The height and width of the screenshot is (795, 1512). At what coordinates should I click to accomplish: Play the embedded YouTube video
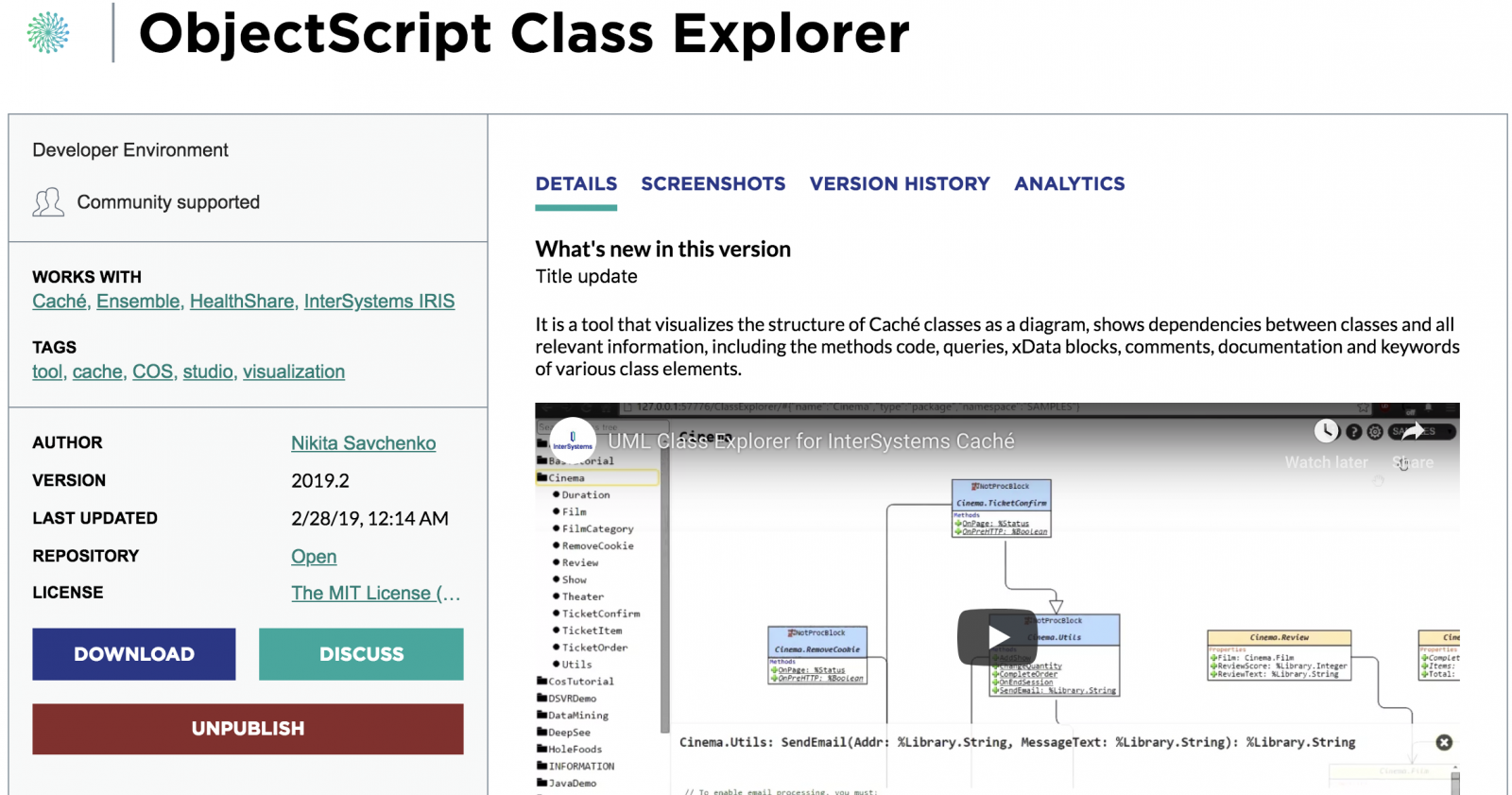pyautogui.click(x=997, y=637)
